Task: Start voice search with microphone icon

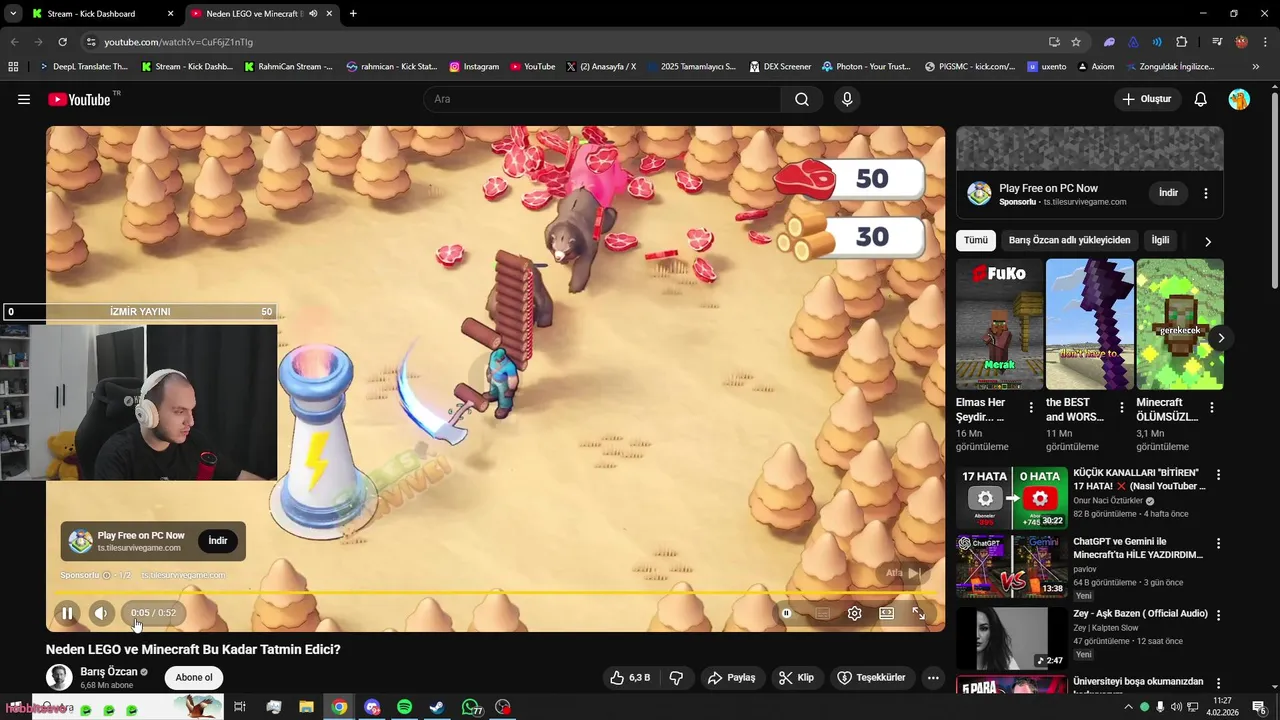Action: (847, 99)
